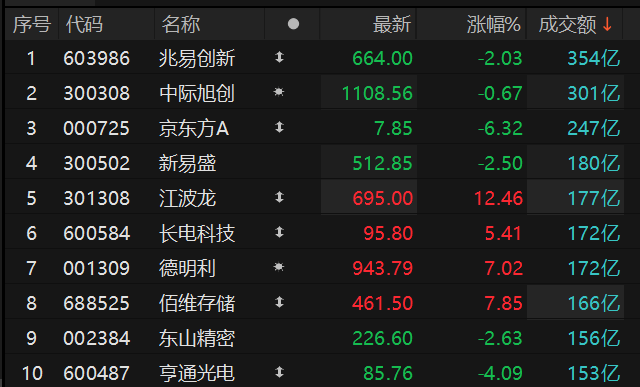Click the 代码 column header
Viewport: 640px width, 387px height.
tap(84, 24)
